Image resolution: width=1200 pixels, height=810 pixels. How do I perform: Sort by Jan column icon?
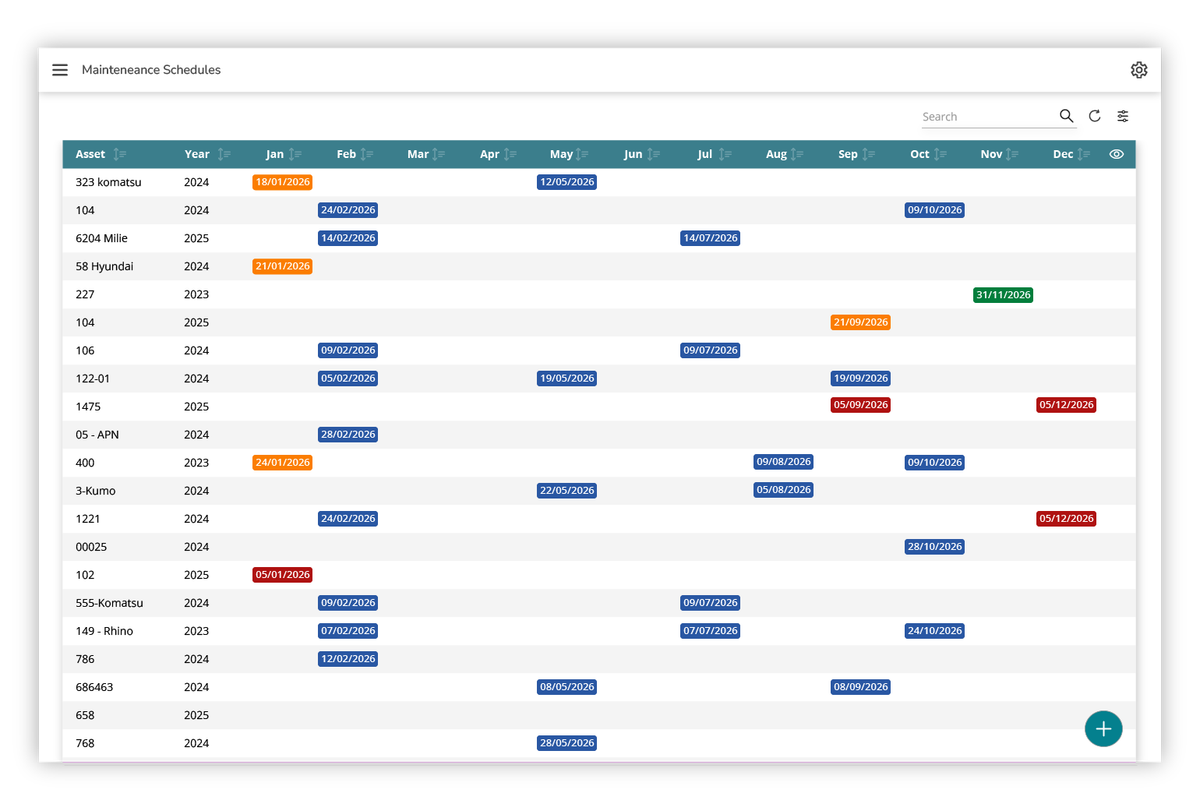[295, 154]
